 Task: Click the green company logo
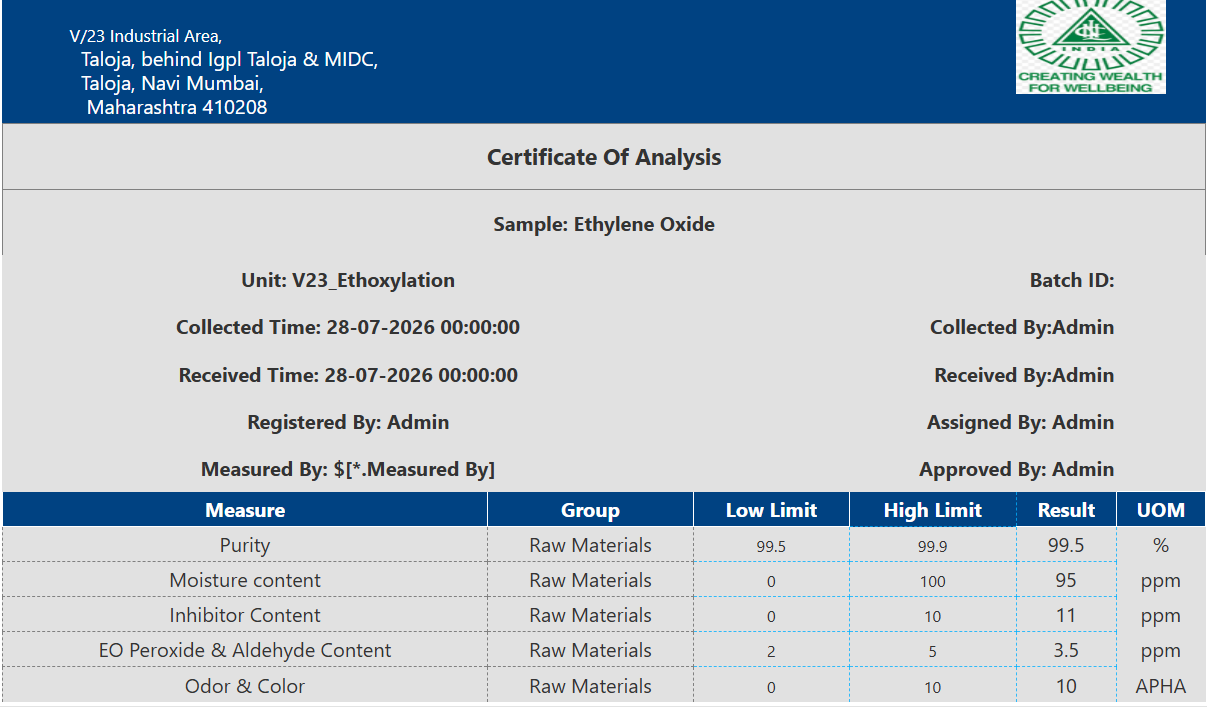[1090, 47]
